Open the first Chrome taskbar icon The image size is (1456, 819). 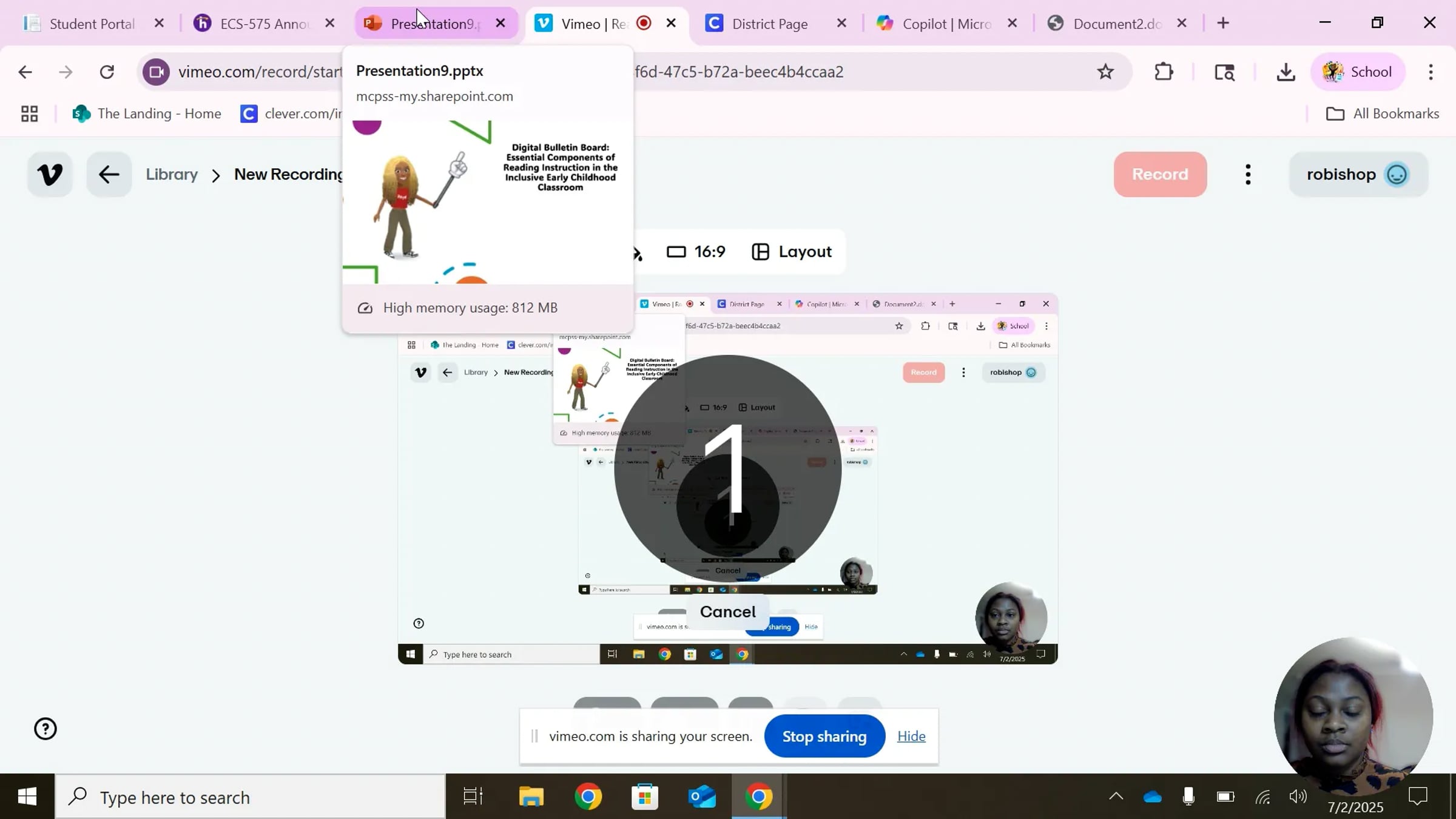(588, 797)
